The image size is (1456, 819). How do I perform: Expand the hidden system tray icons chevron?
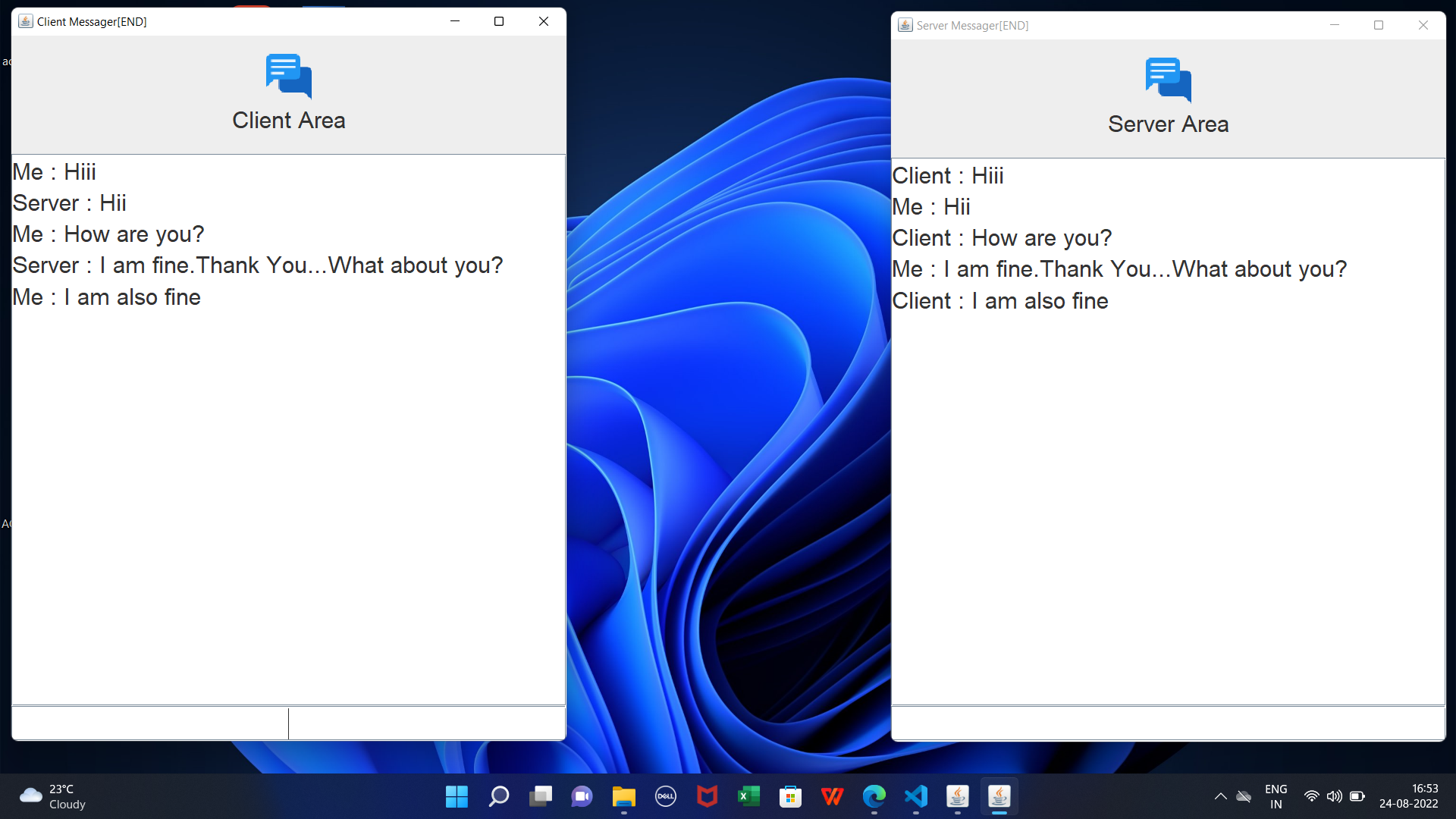pyautogui.click(x=1220, y=796)
